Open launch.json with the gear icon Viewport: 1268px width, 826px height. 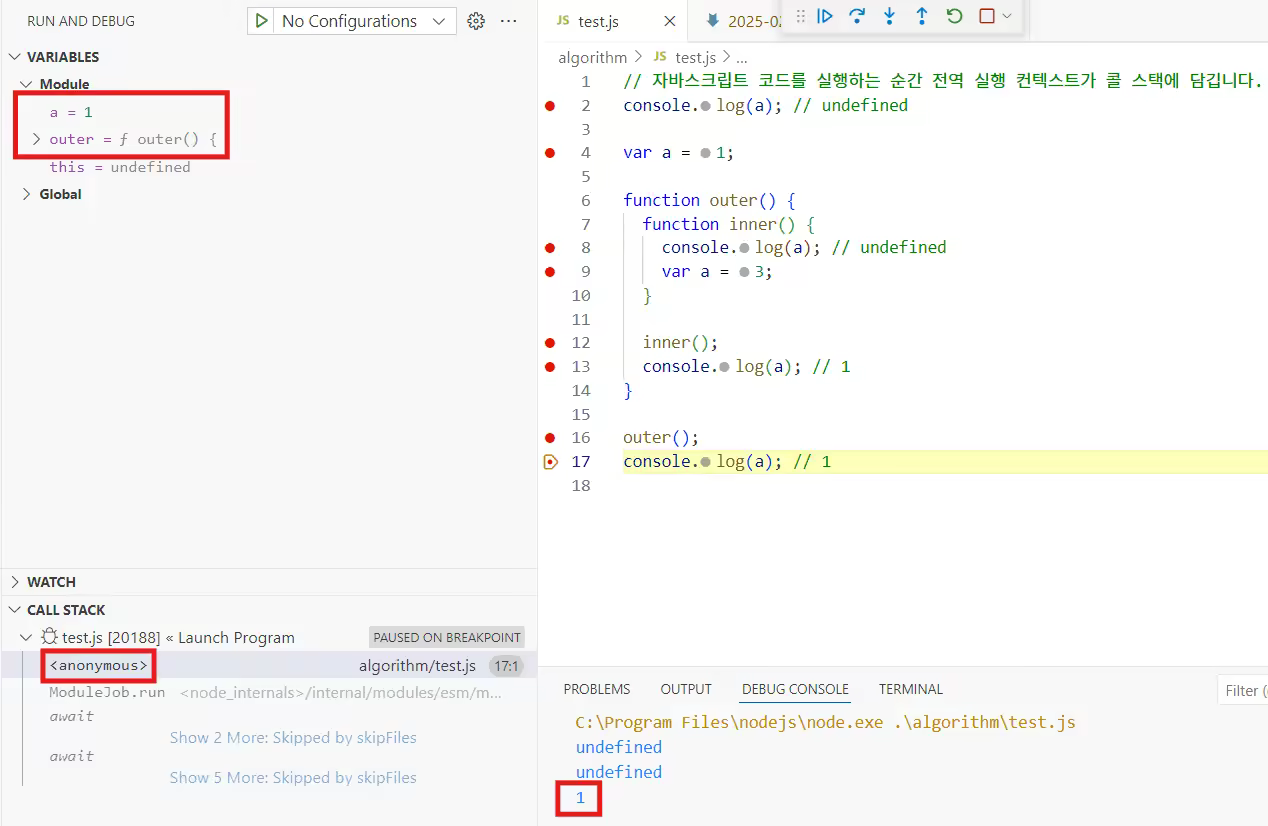click(476, 21)
